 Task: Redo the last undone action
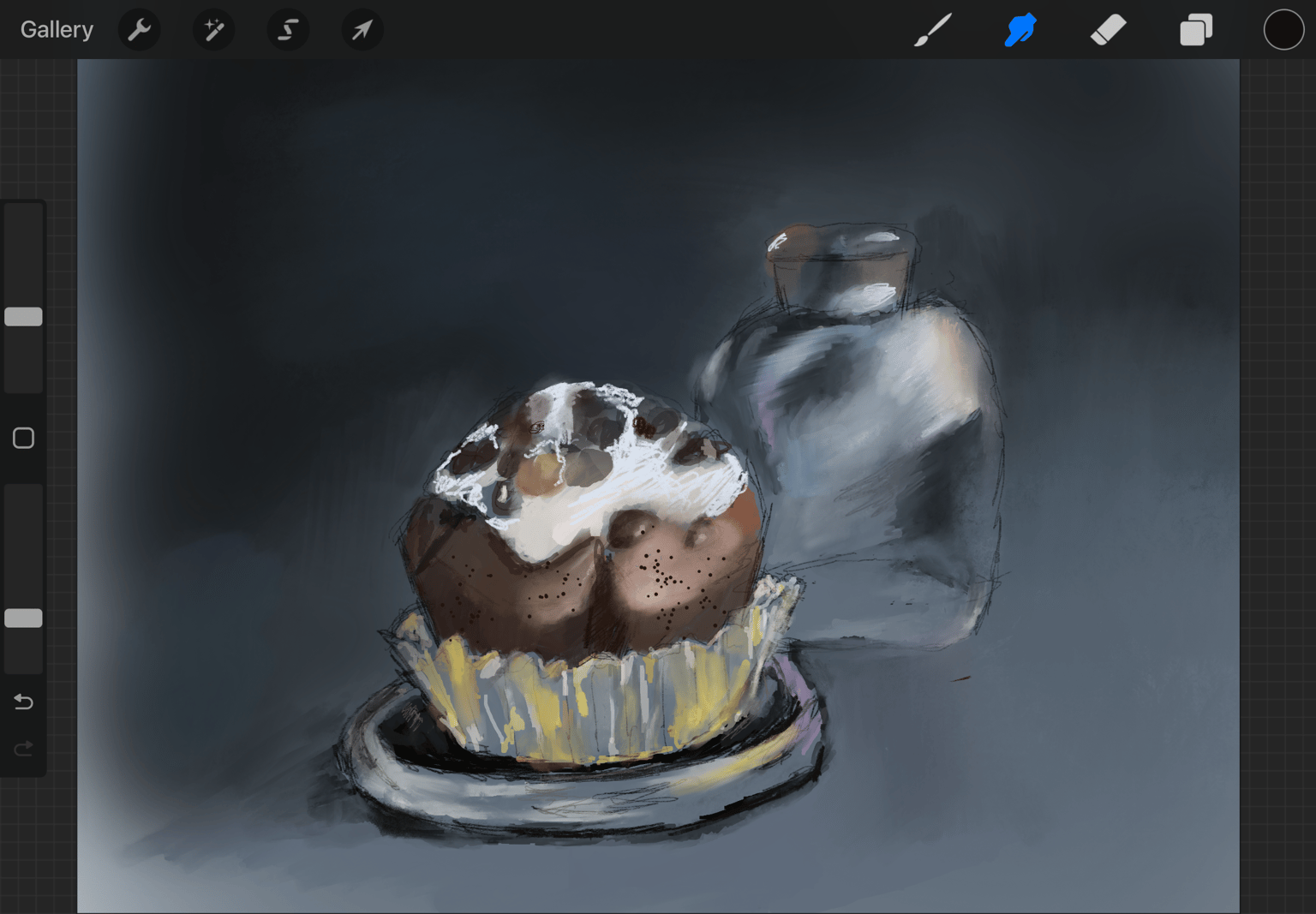click(x=23, y=749)
